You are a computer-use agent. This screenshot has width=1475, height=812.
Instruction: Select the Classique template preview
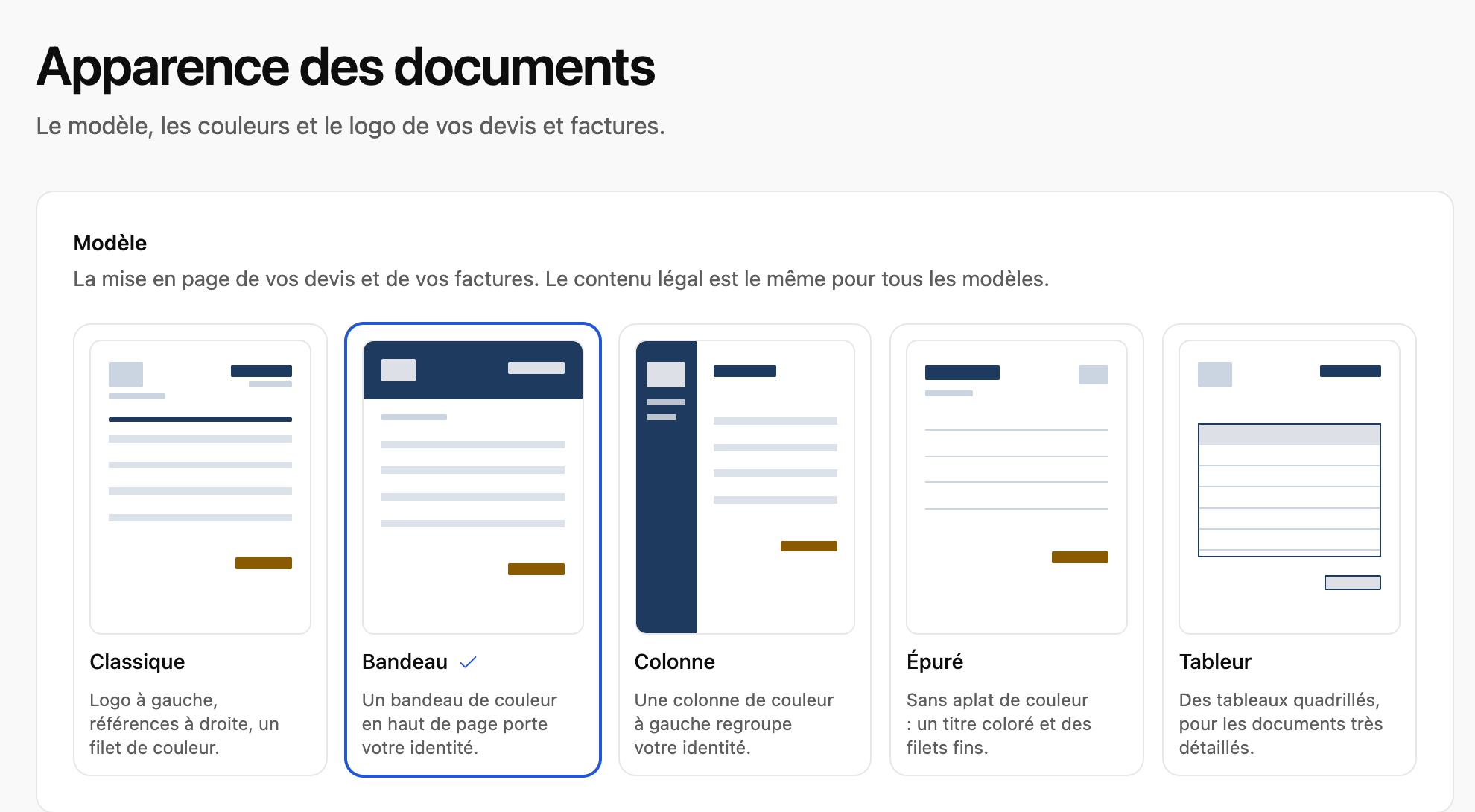click(200, 487)
